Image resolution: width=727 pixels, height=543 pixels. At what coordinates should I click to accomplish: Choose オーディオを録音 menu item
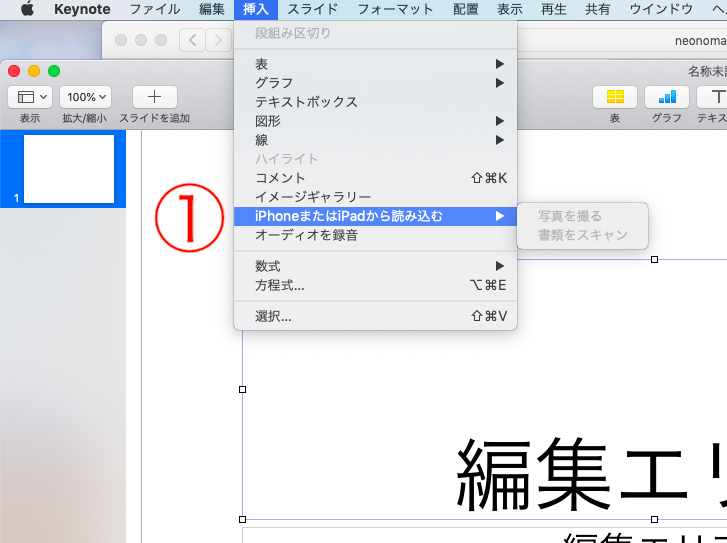point(376,235)
